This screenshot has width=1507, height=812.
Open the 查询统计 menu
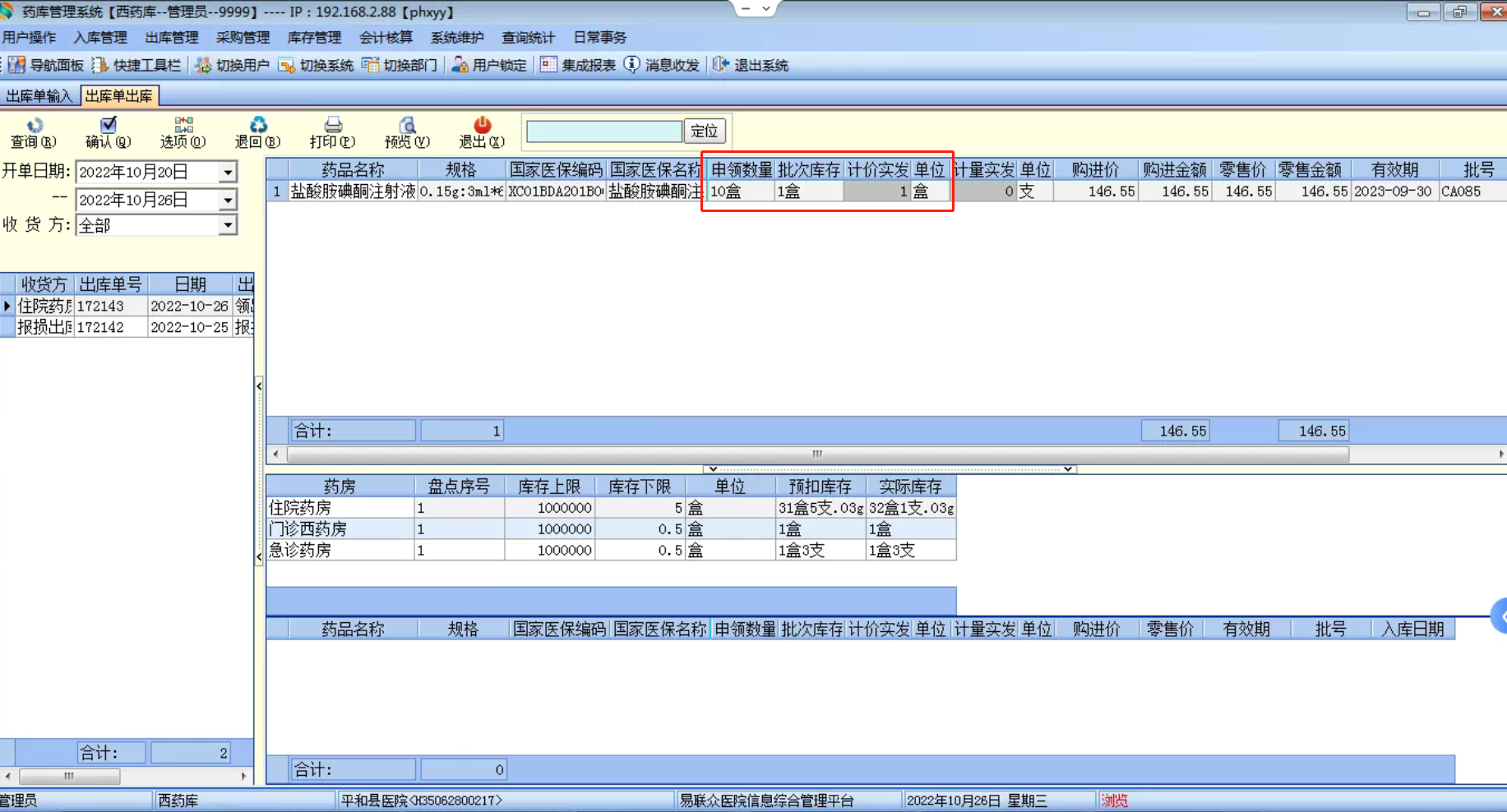point(529,38)
